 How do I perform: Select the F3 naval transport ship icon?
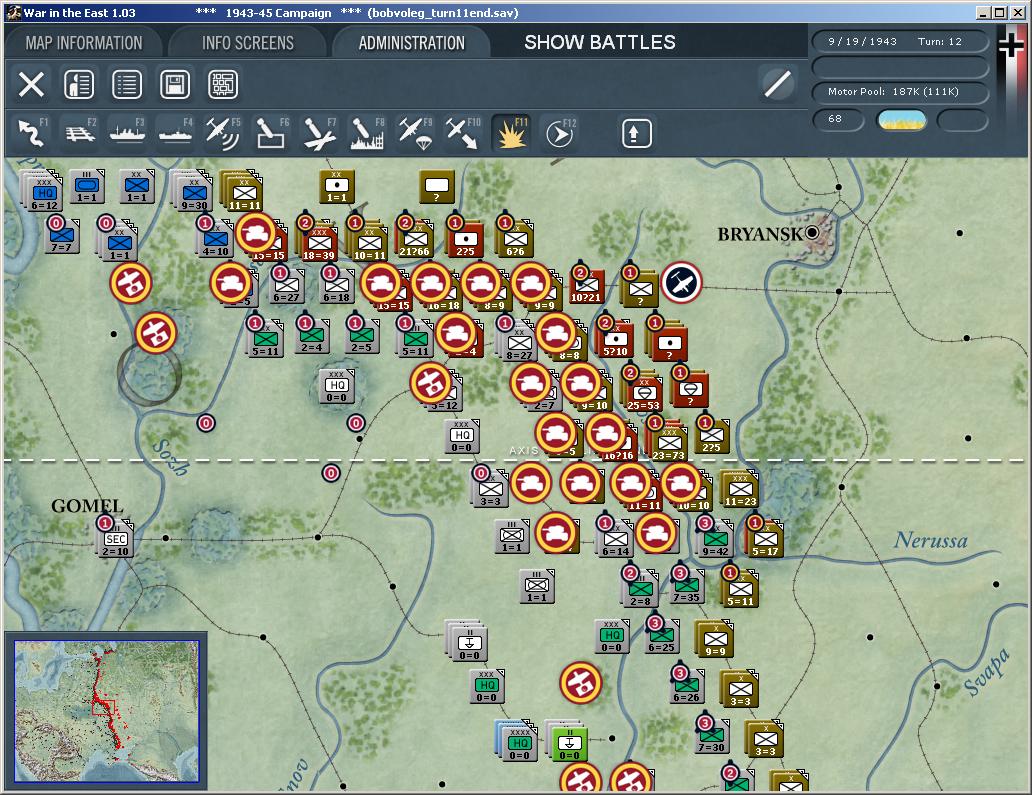coord(128,133)
